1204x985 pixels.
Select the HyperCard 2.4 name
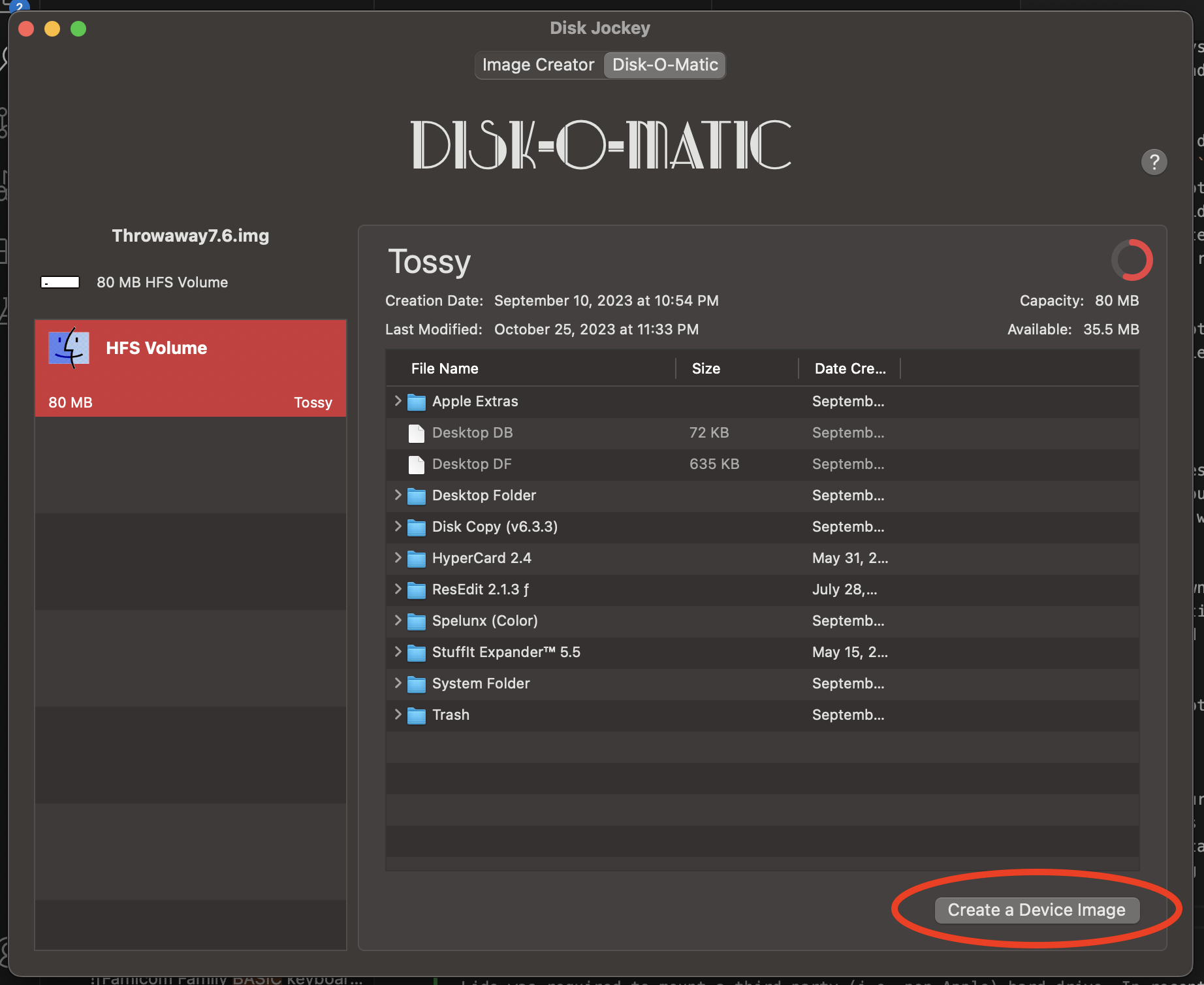click(482, 558)
